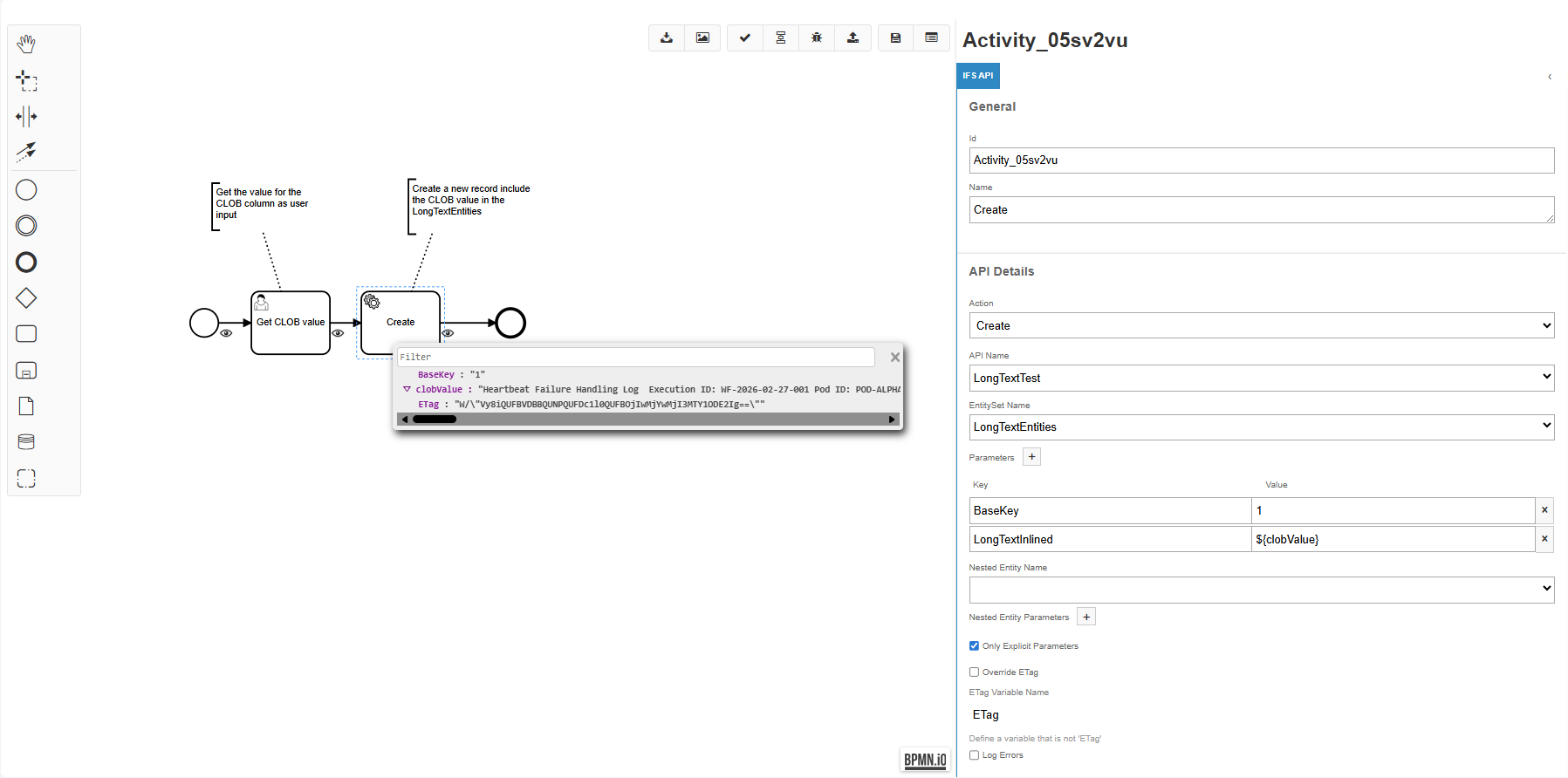The width and height of the screenshot is (1568, 778).
Task: Uncheck Only Explicit Parameters
Action: pyautogui.click(x=974, y=646)
